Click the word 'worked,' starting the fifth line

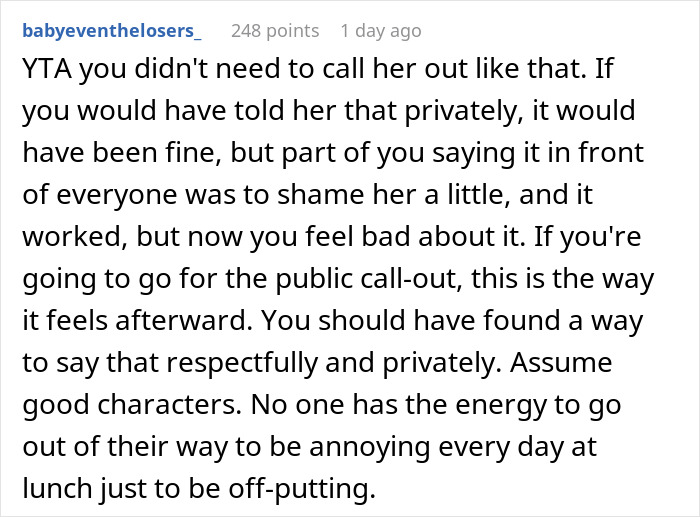(72, 237)
